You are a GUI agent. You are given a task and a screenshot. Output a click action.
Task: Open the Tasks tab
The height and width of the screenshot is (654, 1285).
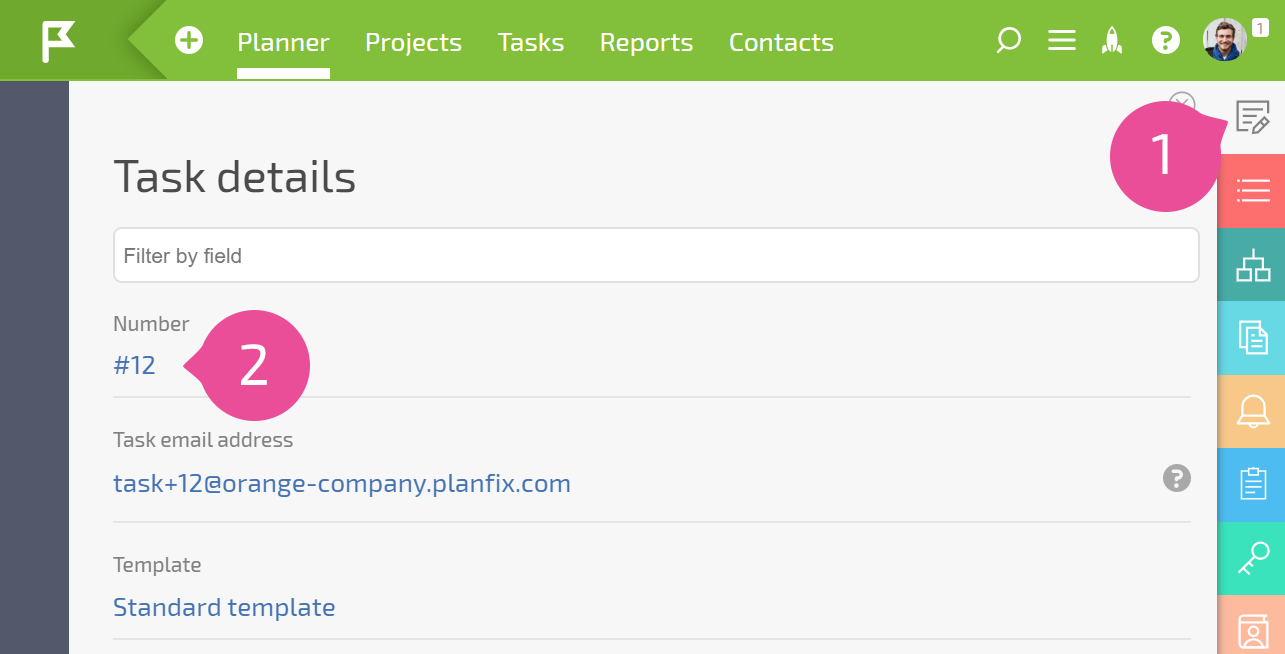[x=531, y=42]
